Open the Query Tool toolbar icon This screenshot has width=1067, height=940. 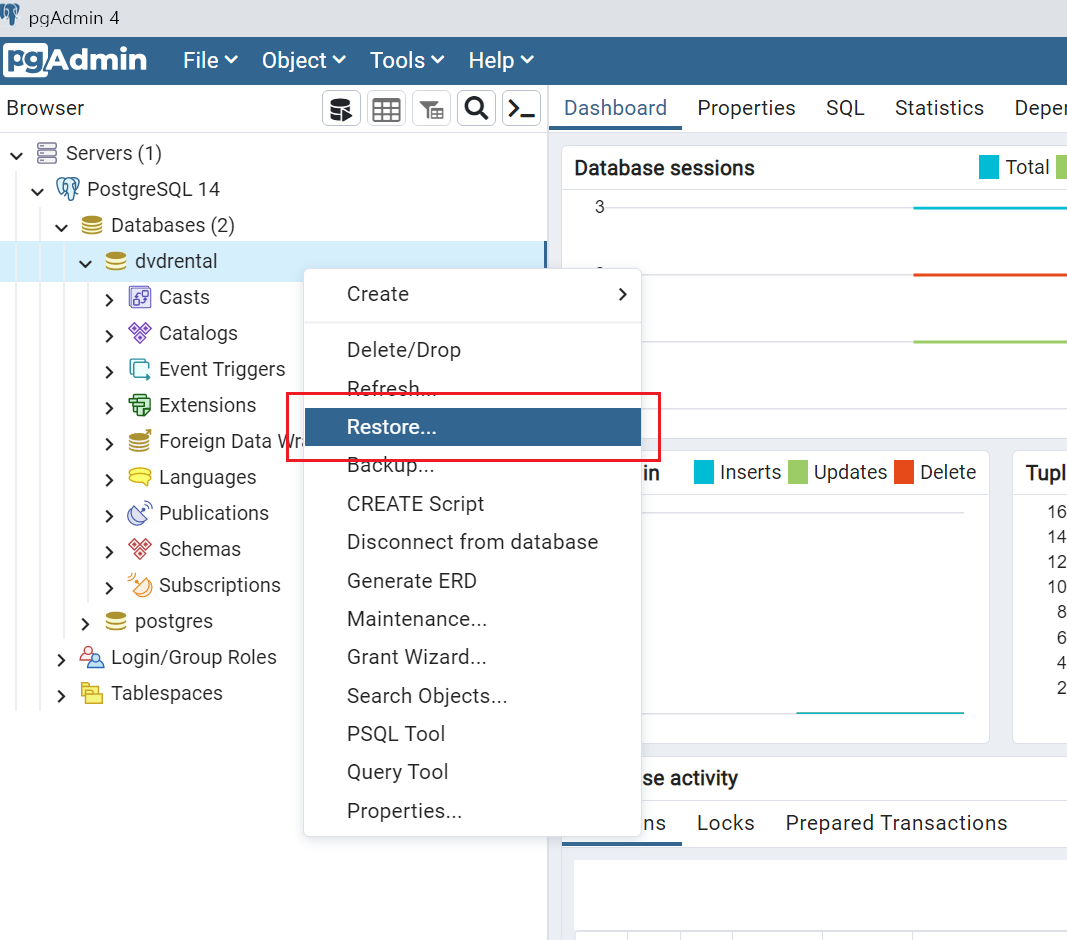(341, 109)
